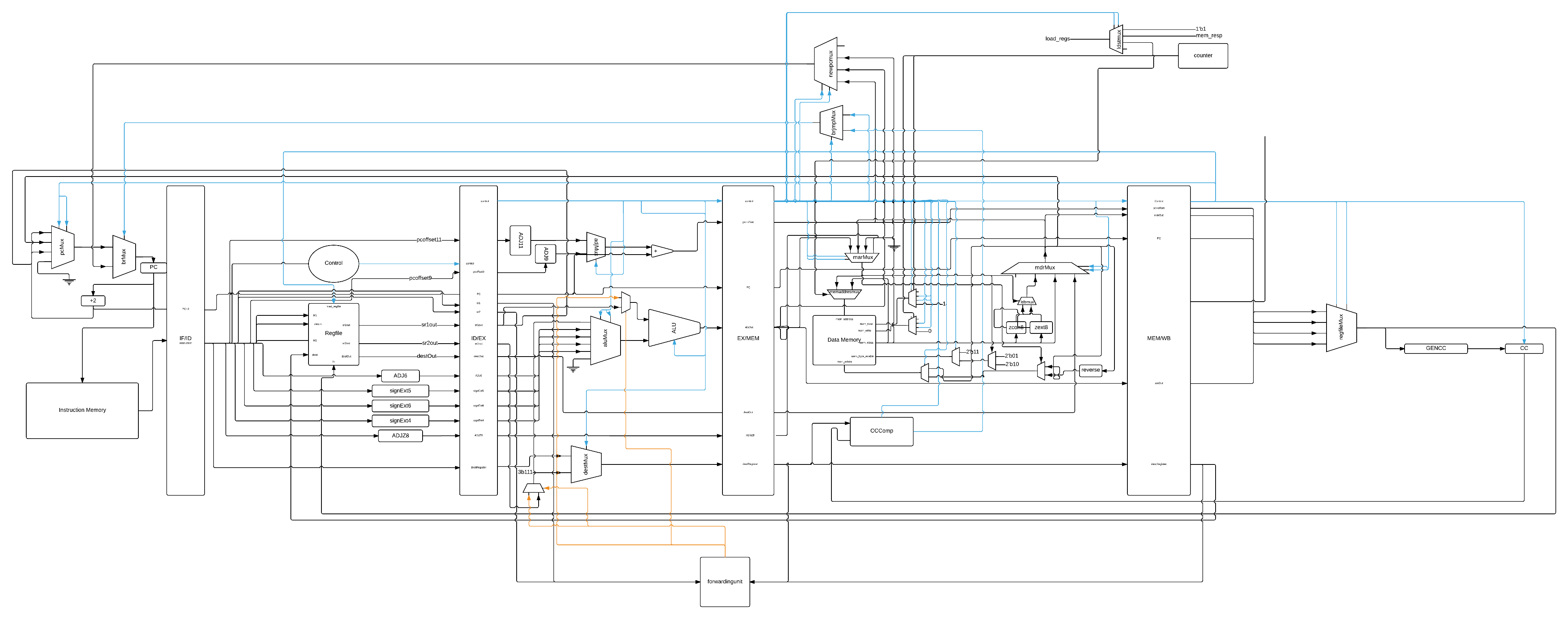Select the destMux multiplexer
Screen dimensions: 1568x619
tap(586, 464)
